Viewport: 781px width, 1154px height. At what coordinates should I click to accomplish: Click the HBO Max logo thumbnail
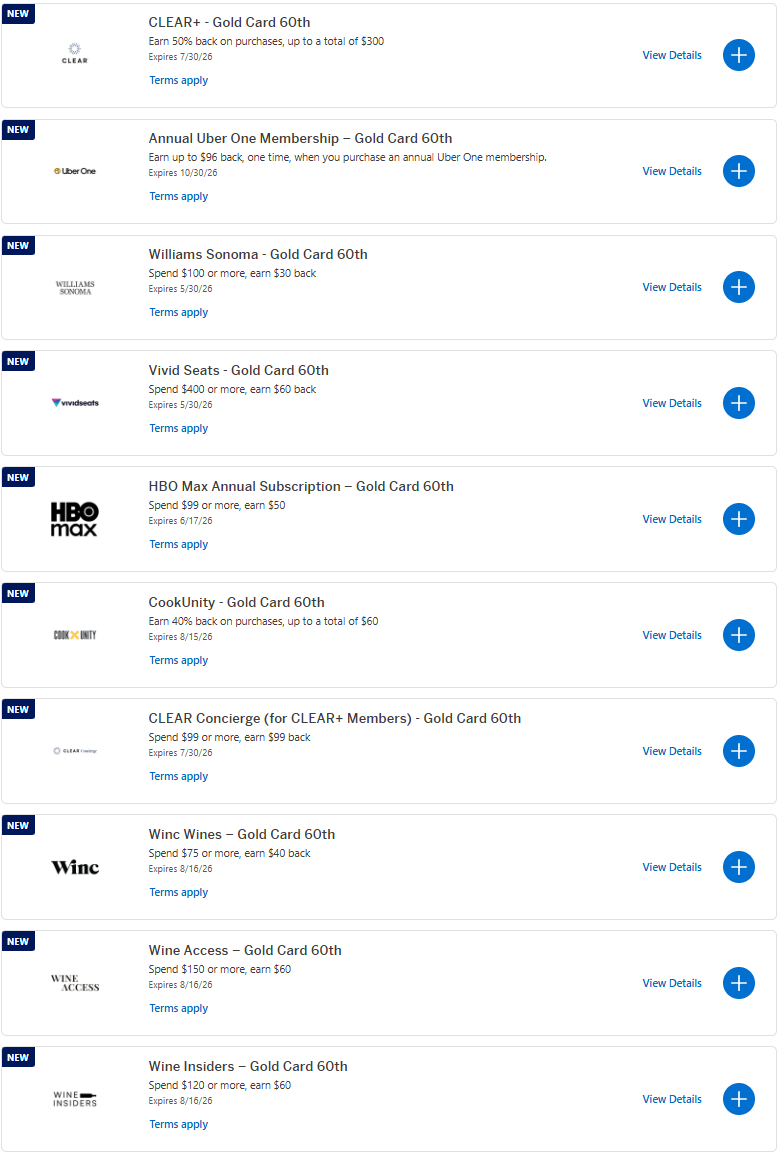coord(75,519)
